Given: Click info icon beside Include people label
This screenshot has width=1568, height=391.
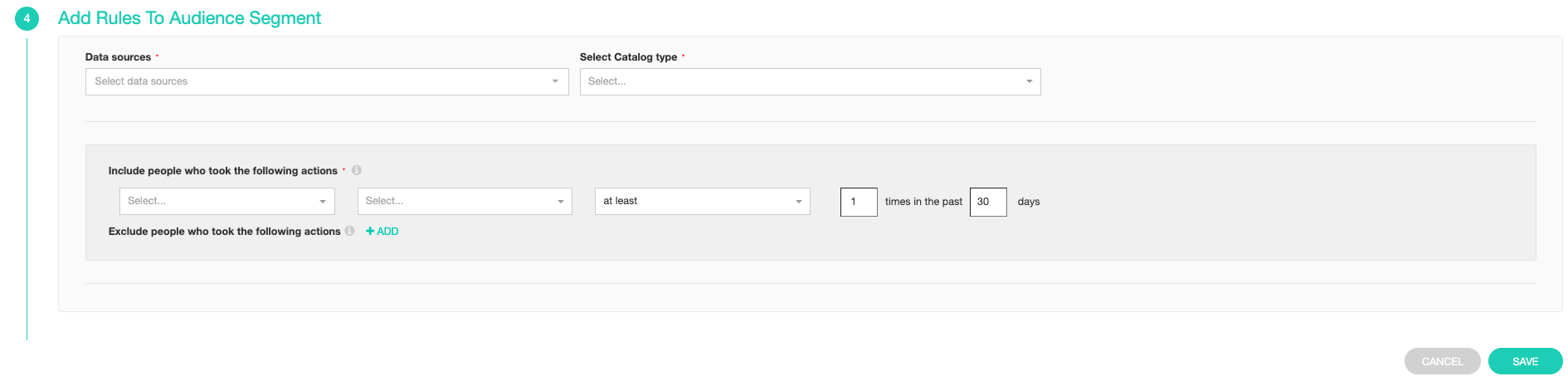Looking at the screenshot, I should [357, 170].
